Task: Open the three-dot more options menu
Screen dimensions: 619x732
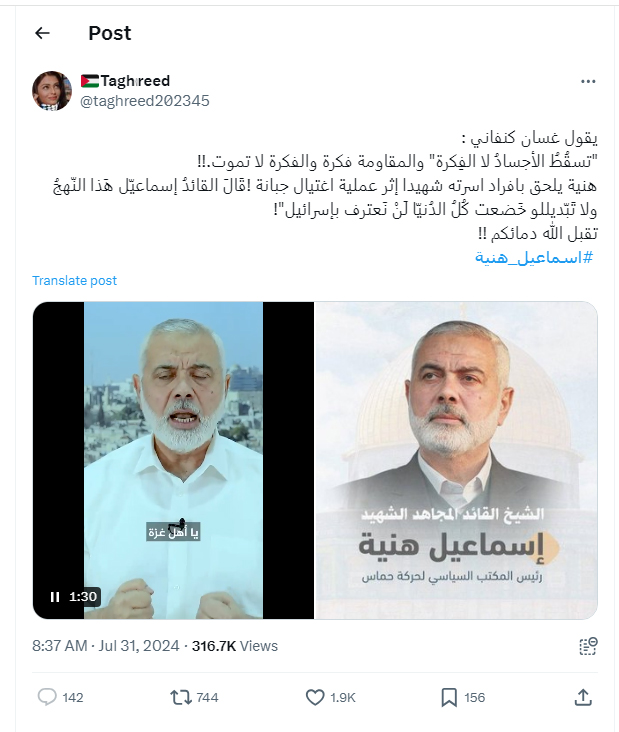Action: click(x=588, y=82)
